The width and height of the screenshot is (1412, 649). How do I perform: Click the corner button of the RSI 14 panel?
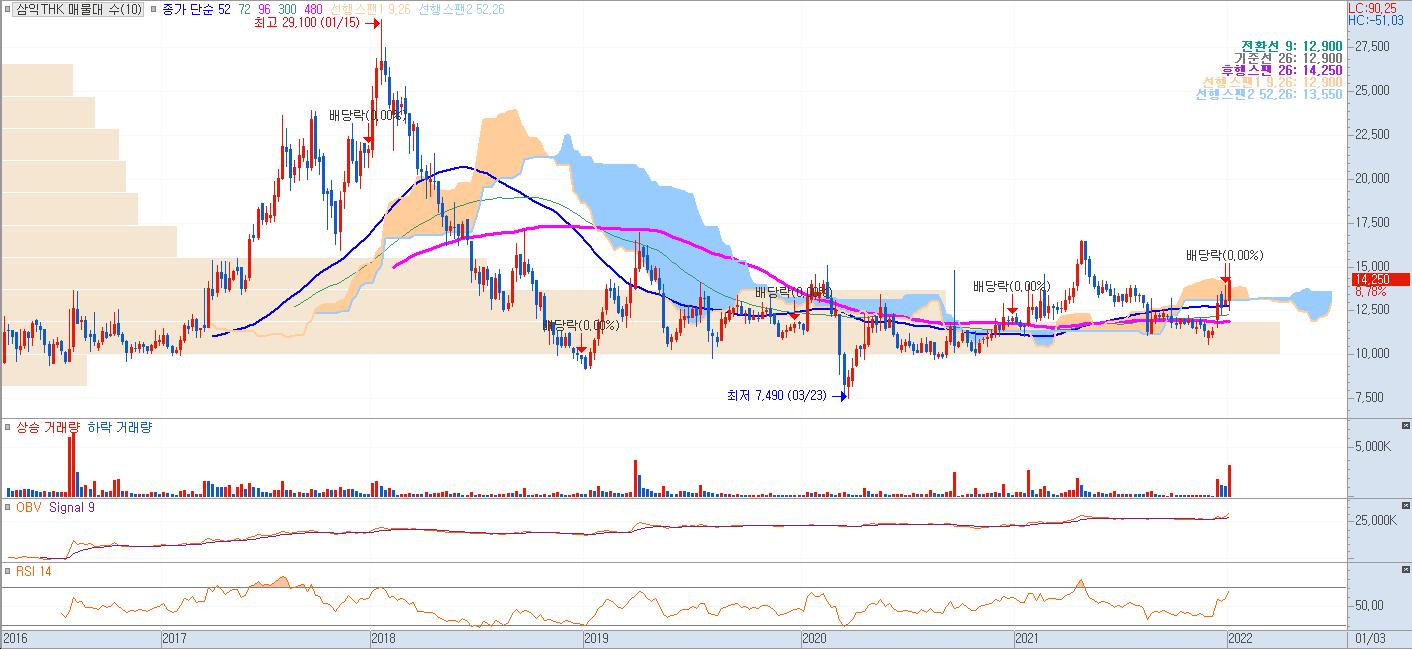pos(1405,570)
